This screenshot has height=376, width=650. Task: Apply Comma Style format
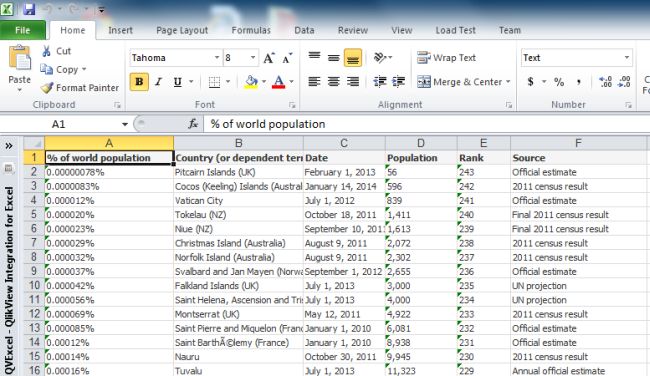click(578, 82)
